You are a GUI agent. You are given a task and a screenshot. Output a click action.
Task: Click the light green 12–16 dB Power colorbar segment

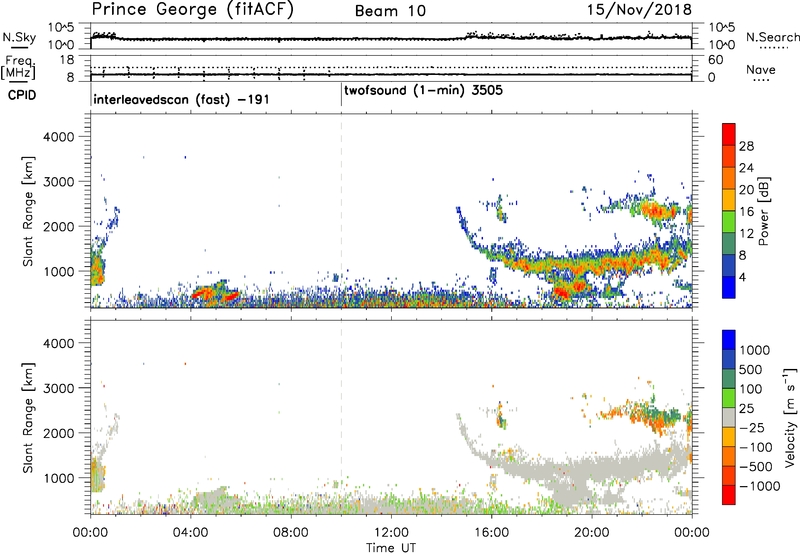[729, 222]
